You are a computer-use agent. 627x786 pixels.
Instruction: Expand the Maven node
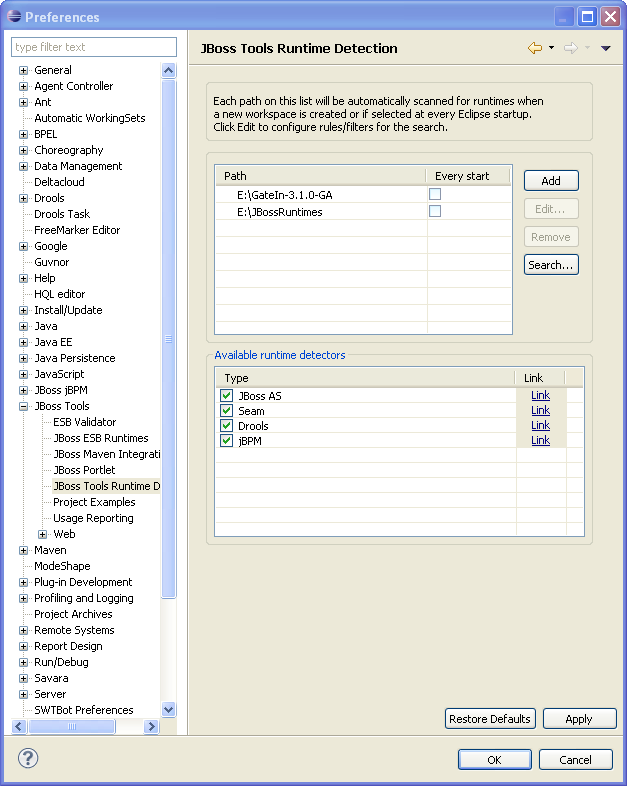(23, 550)
